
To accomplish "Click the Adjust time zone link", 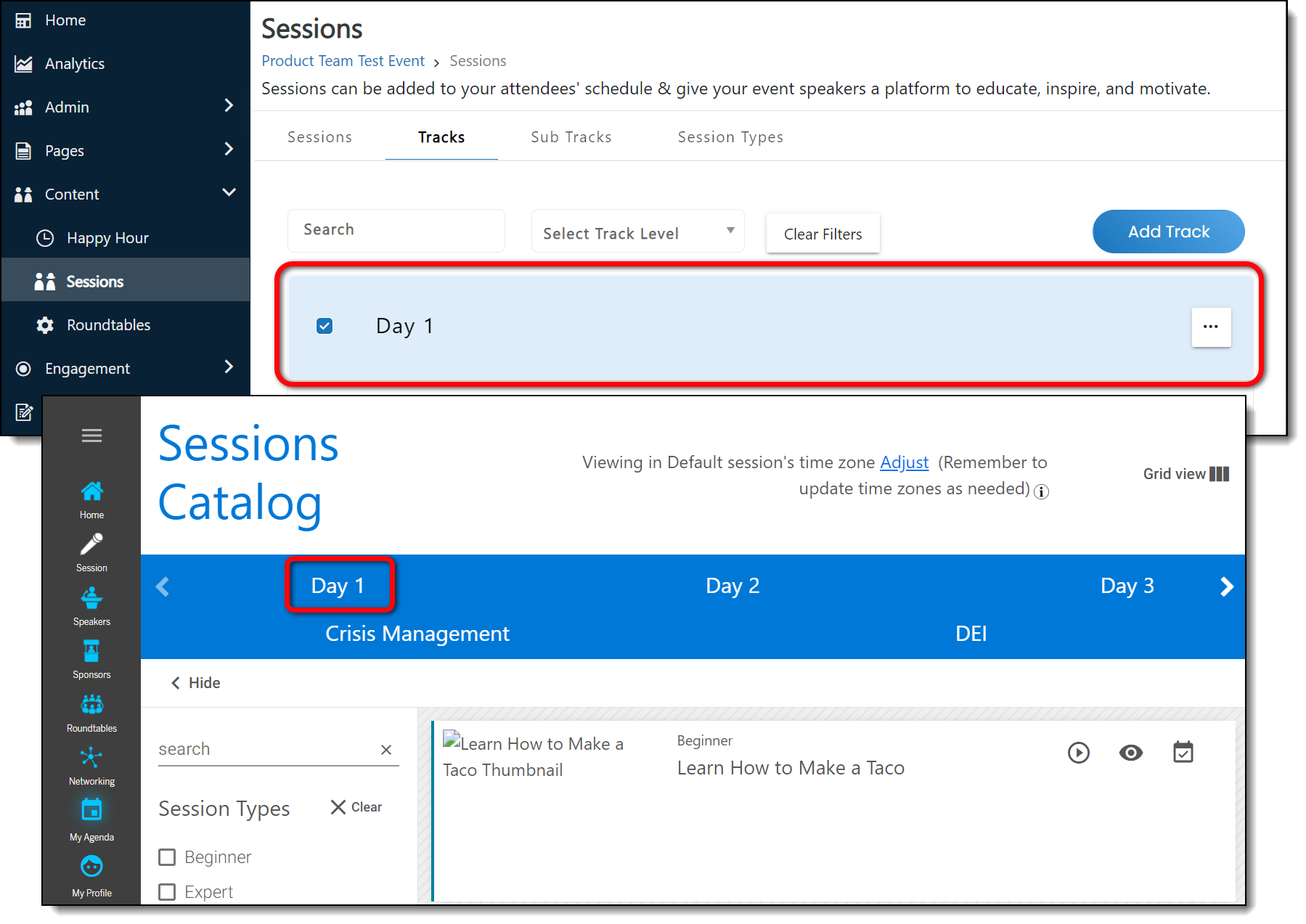I will pos(903,462).
